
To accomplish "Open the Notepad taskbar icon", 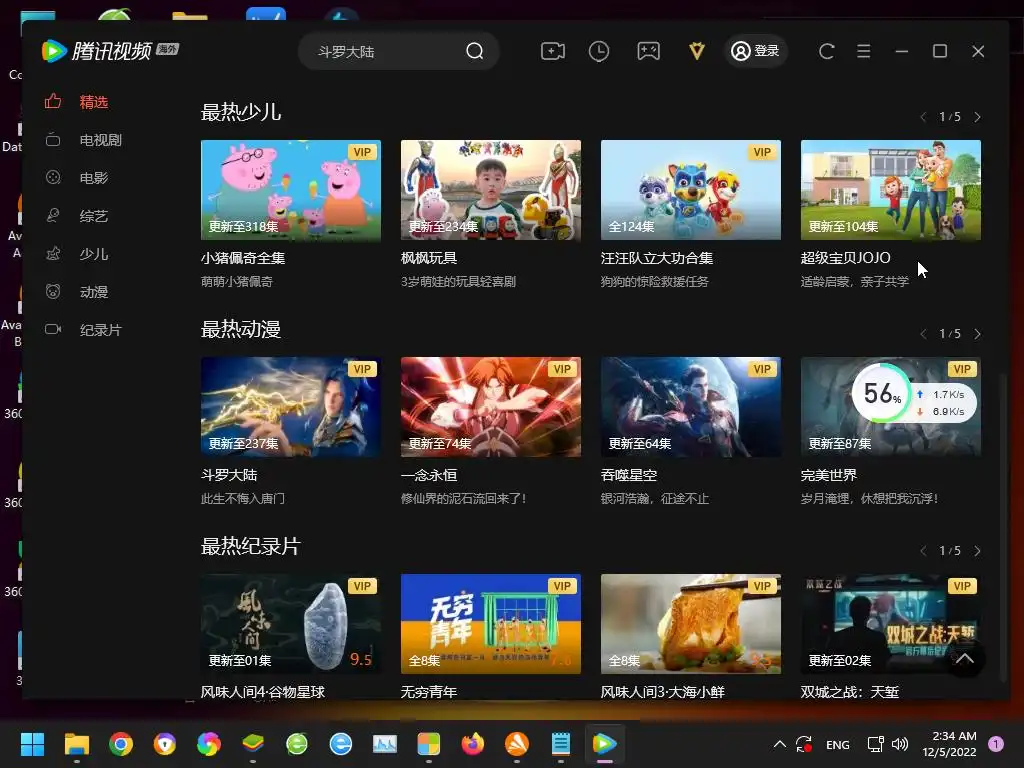I will [560, 744].
